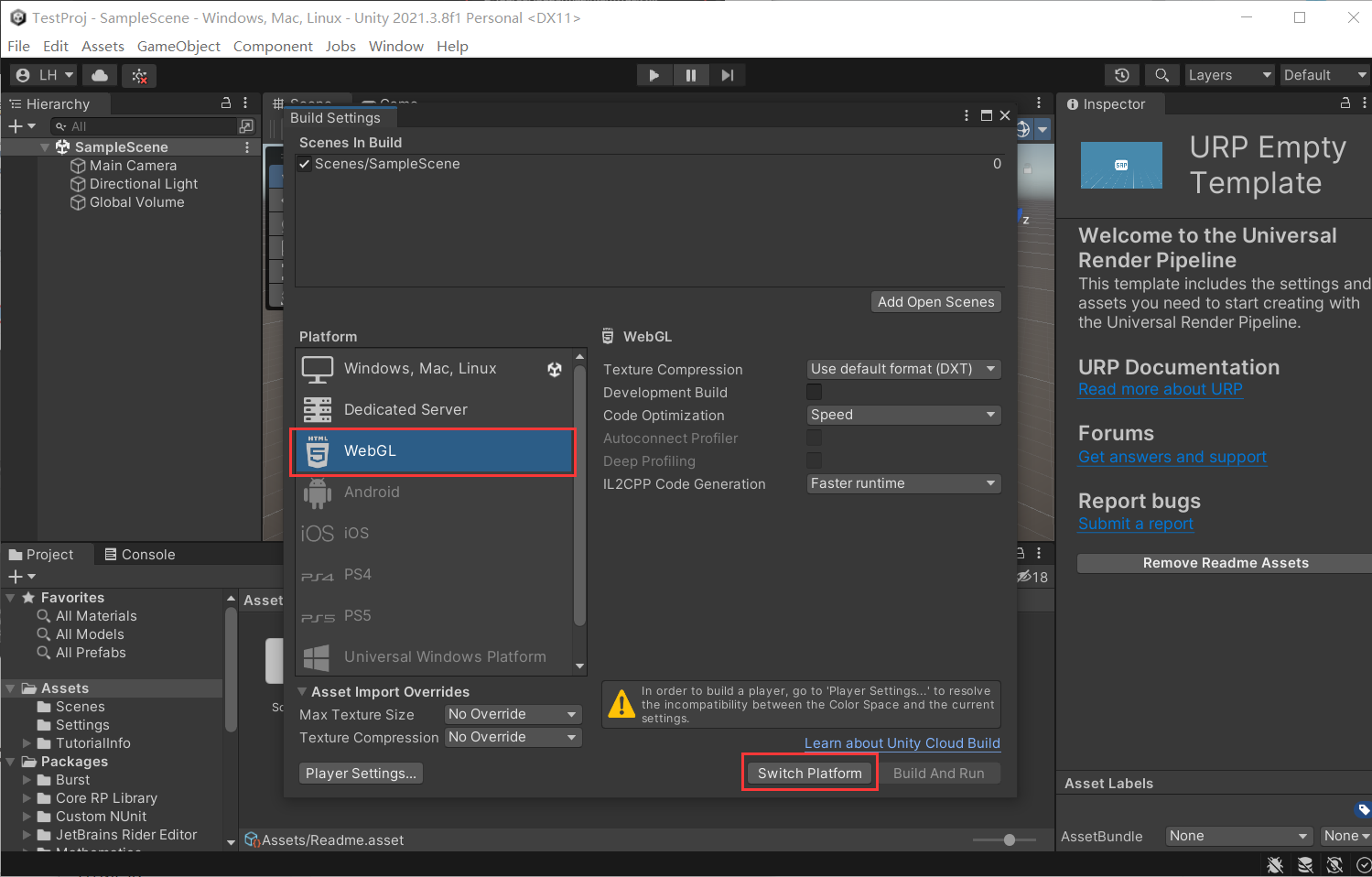Open SampleScene options kebab menu
This screenshot has width=1372, height=877.
[247, 147]
